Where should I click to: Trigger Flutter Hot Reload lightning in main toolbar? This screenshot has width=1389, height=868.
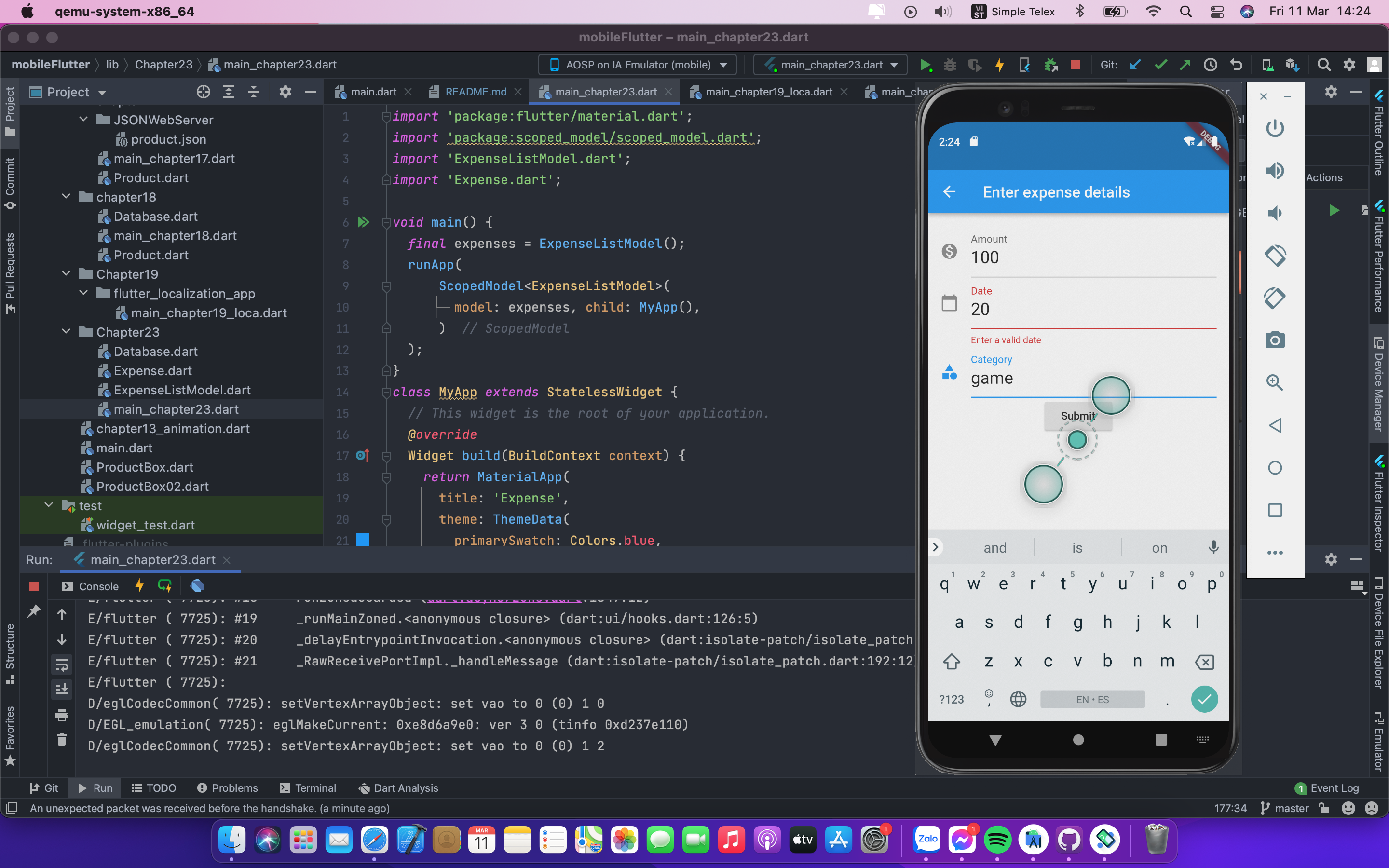pos(1000,65)
